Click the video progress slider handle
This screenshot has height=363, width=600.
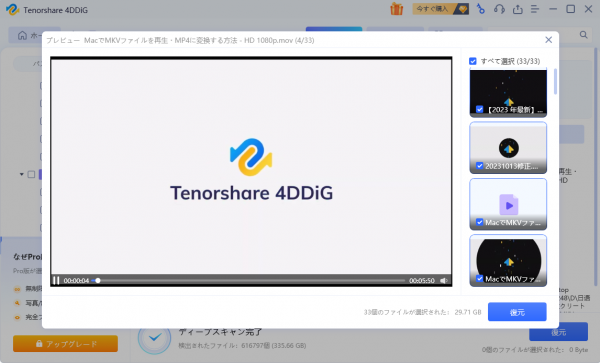click(x=98, y=280)
